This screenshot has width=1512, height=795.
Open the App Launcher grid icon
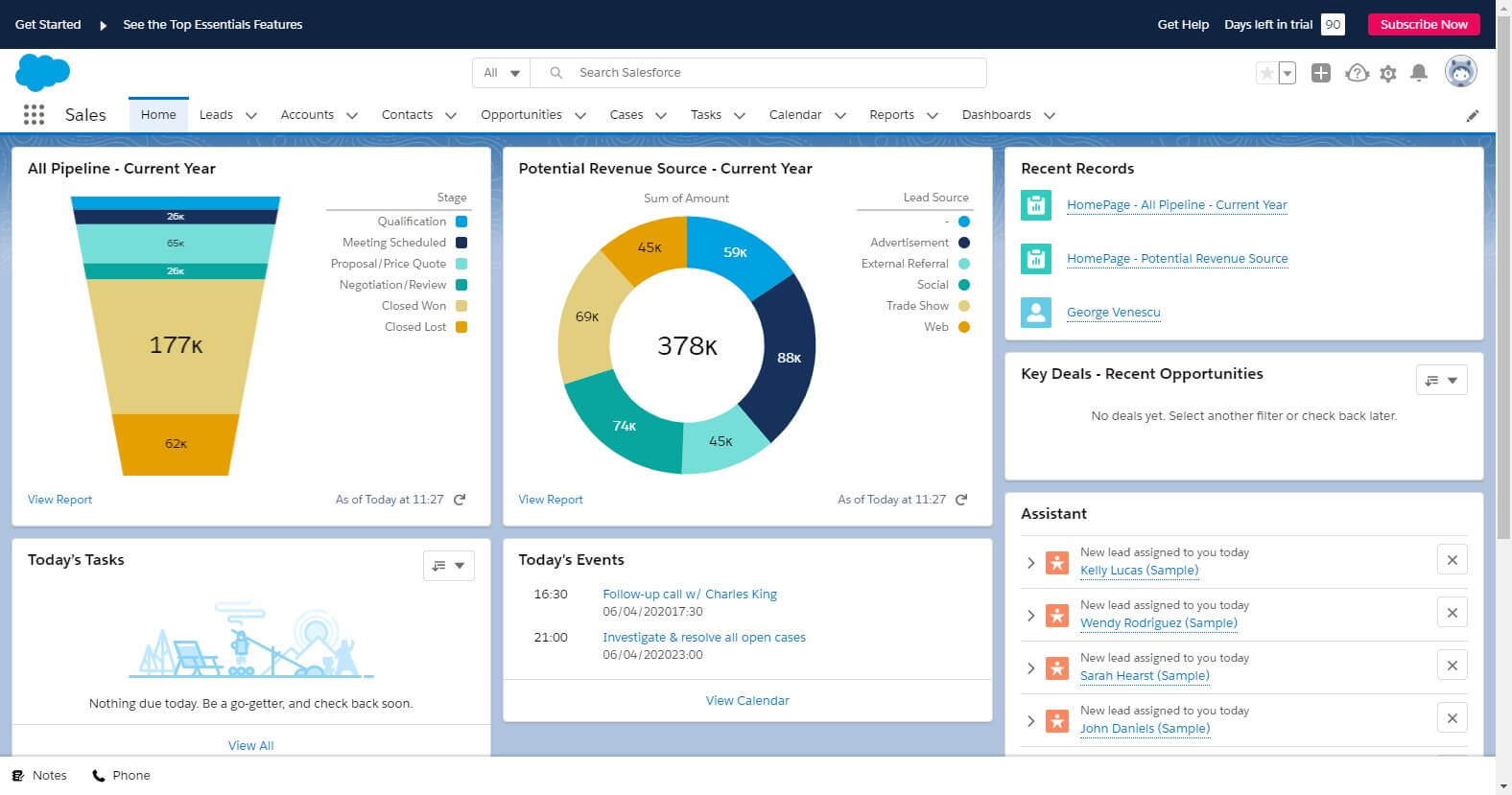pos(34,115)
